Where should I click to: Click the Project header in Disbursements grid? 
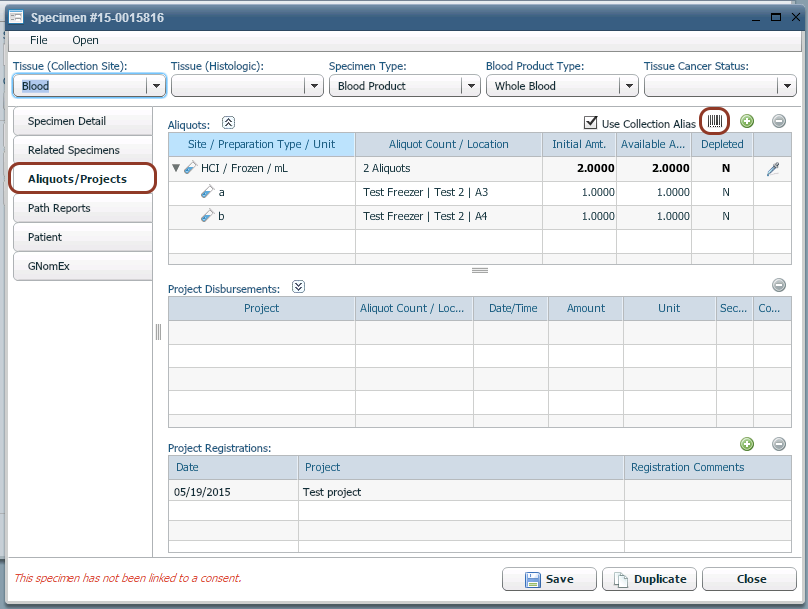(261, 308)
